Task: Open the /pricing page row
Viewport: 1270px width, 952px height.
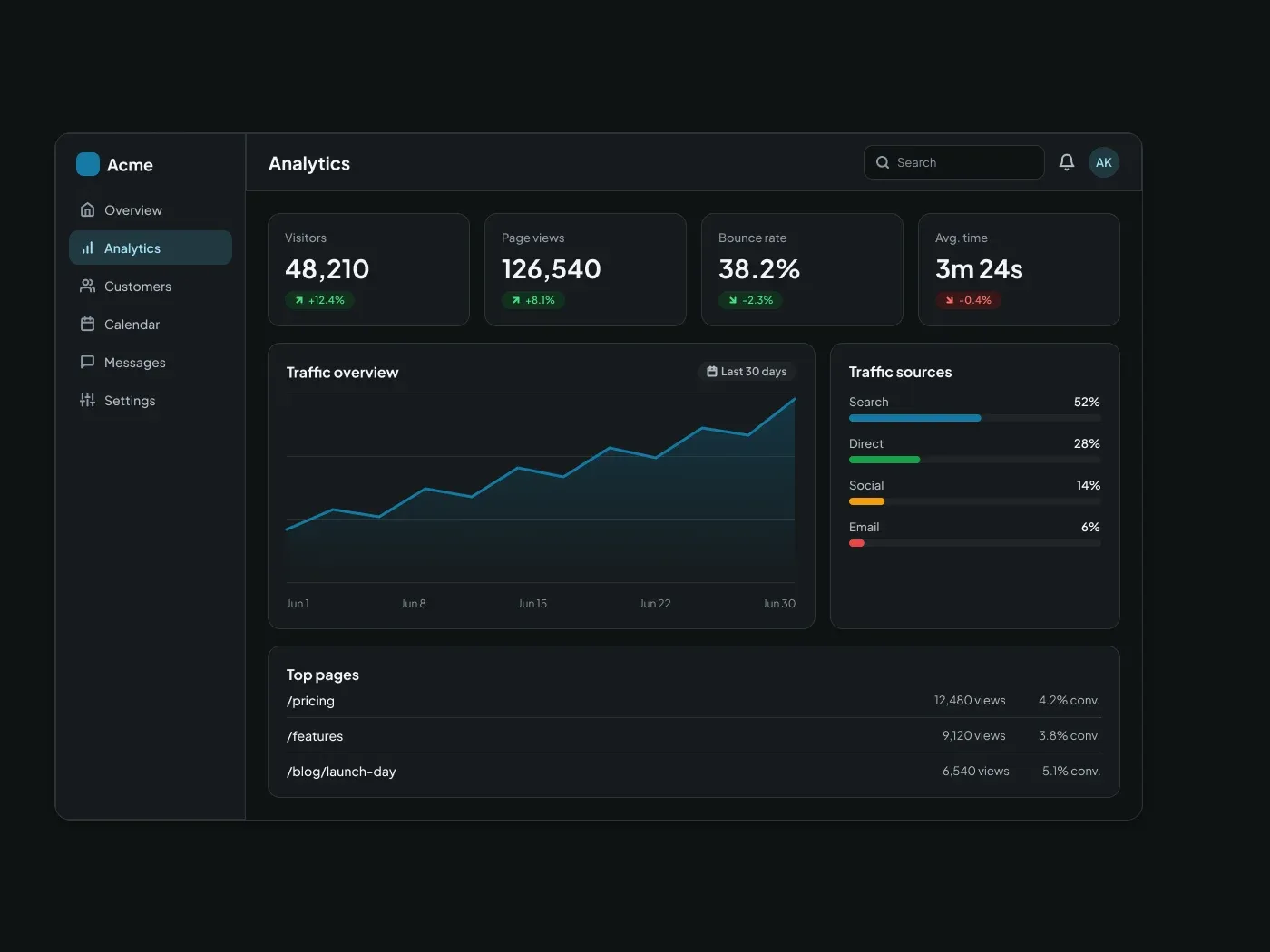Action: point(694,701)
